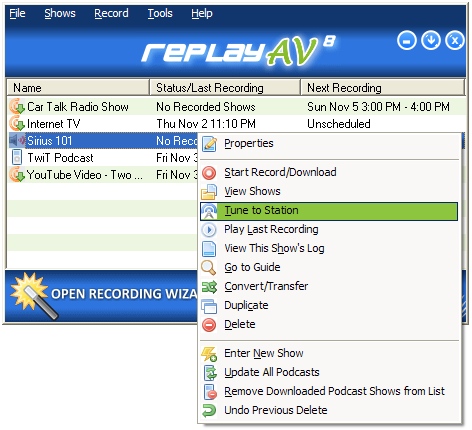
Task: Choose Enter New Show menu entry
Action: [329, 353]
